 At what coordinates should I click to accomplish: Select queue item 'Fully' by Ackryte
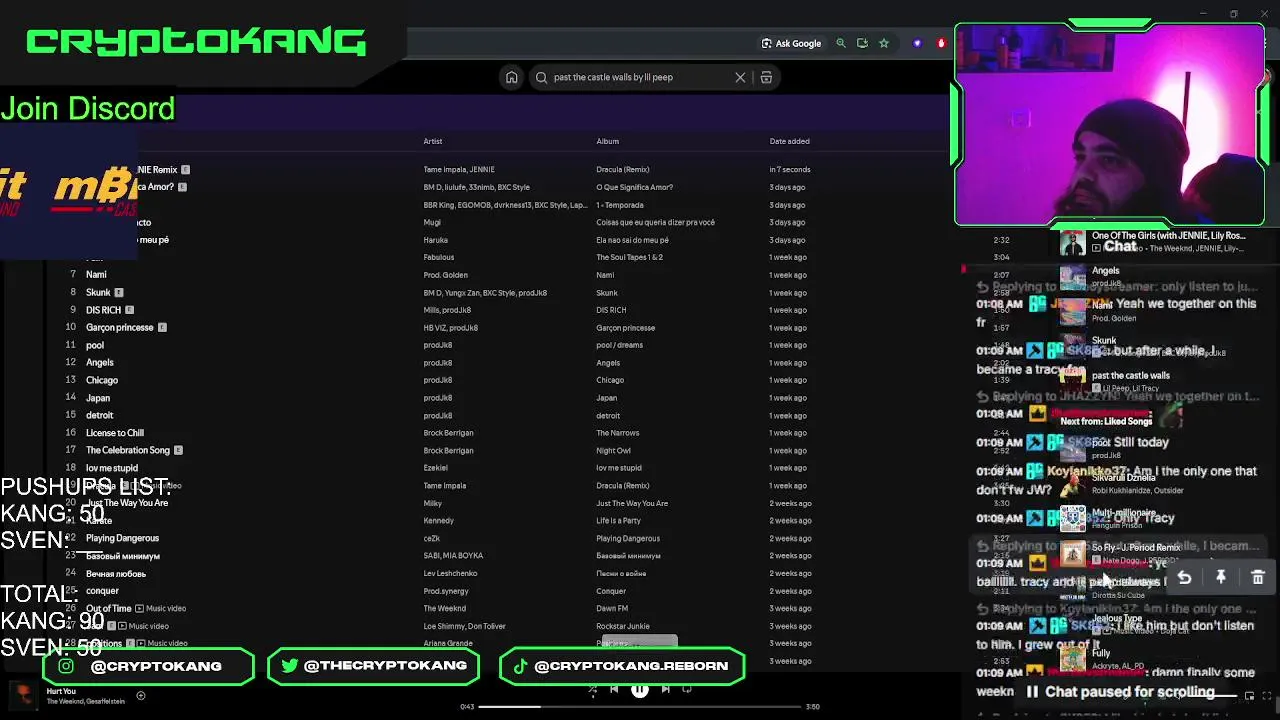(x=1104, y=658)
